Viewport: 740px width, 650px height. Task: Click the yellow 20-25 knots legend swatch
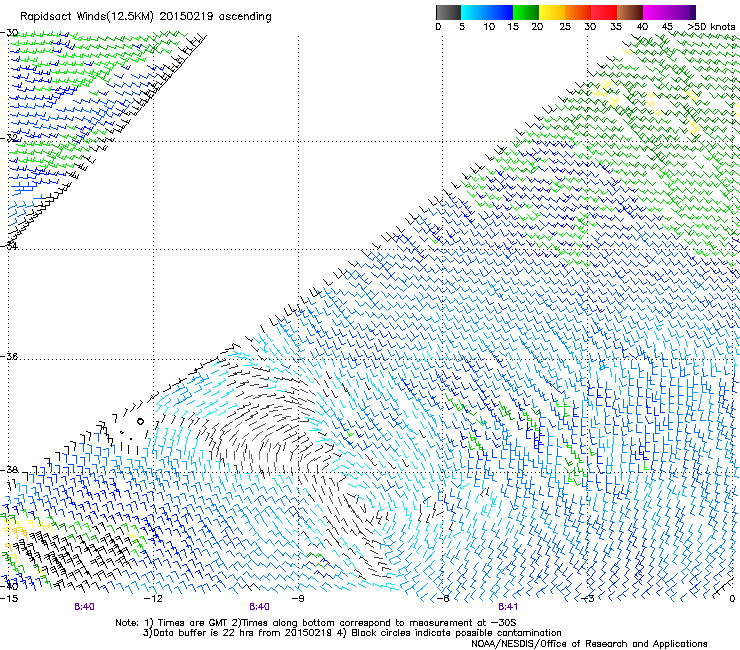coord(552,12)
